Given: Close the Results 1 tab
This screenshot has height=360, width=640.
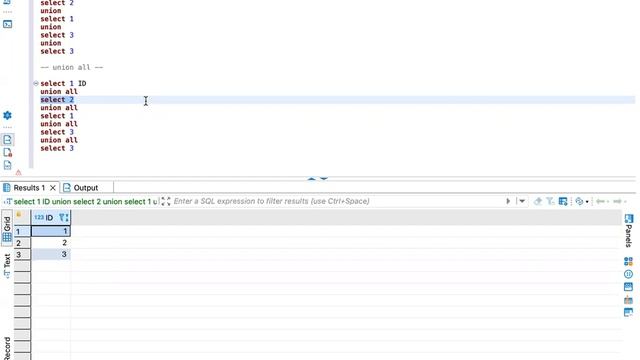Looking at the screenshot, I should coord(53,188).
